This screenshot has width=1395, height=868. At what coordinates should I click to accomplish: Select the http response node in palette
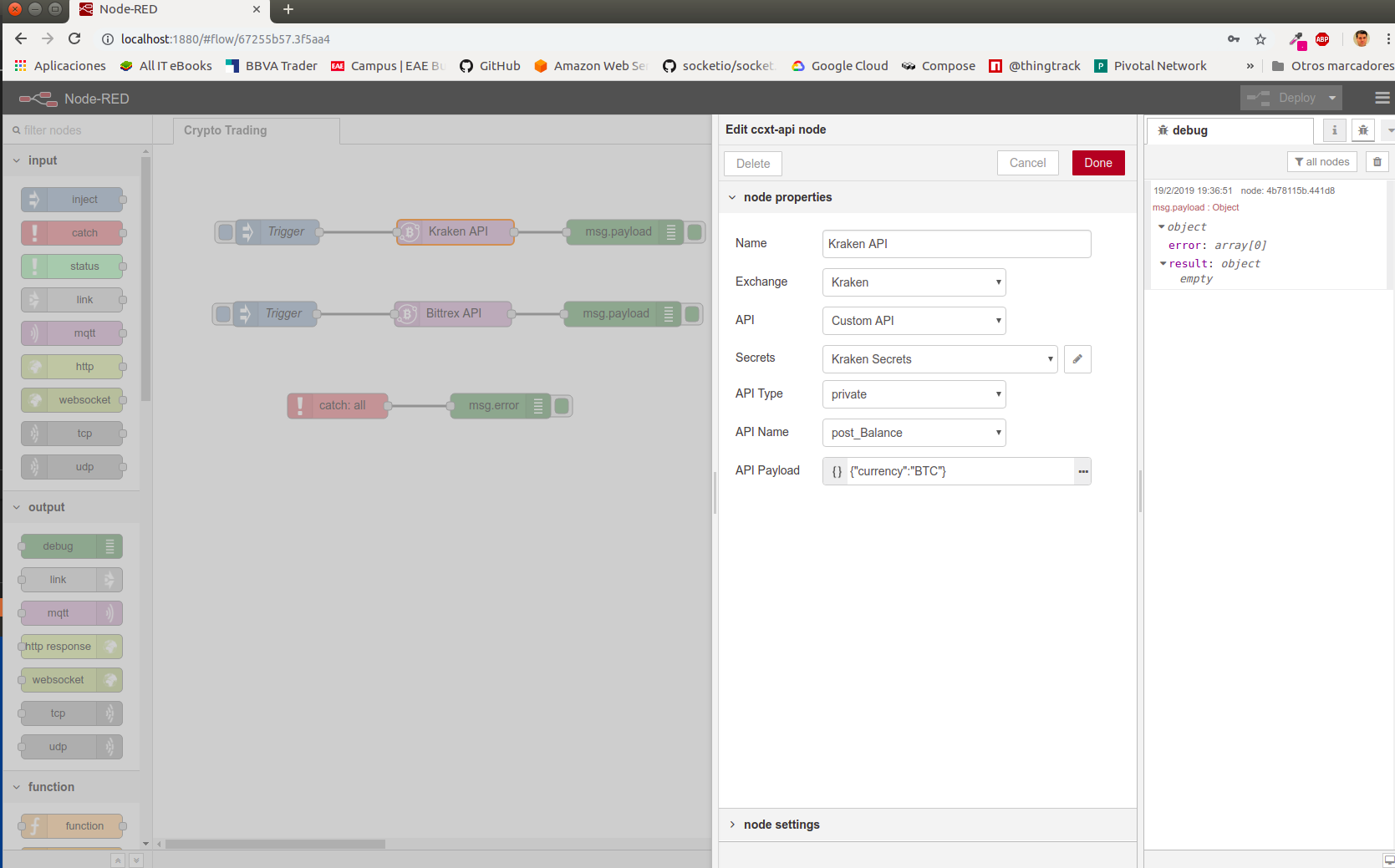tap(71, 647)
